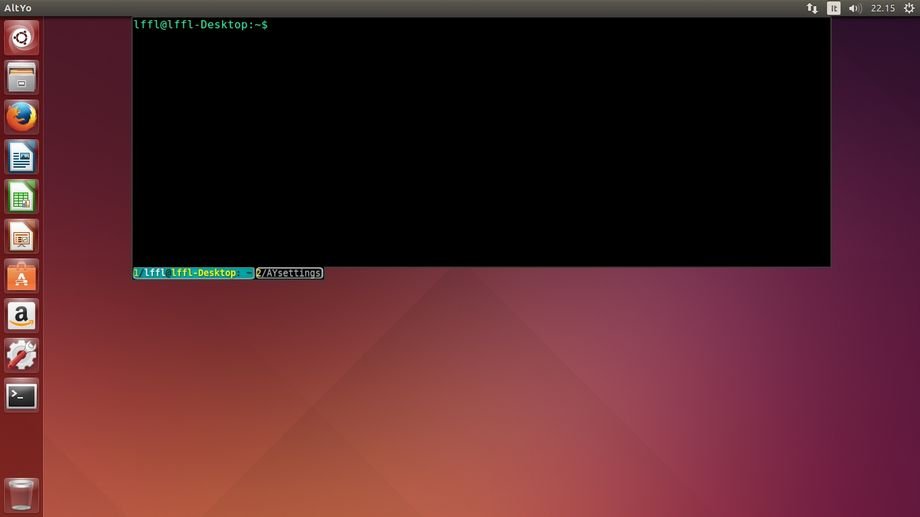920x517 pixels.
Task: Launch Firefox web browser
Action: (x=21, y=117)
